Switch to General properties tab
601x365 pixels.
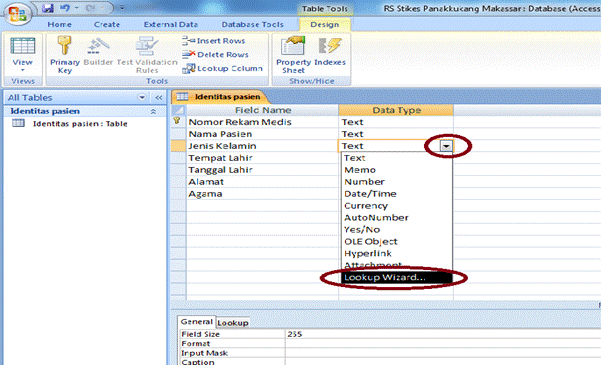[197, 322]
